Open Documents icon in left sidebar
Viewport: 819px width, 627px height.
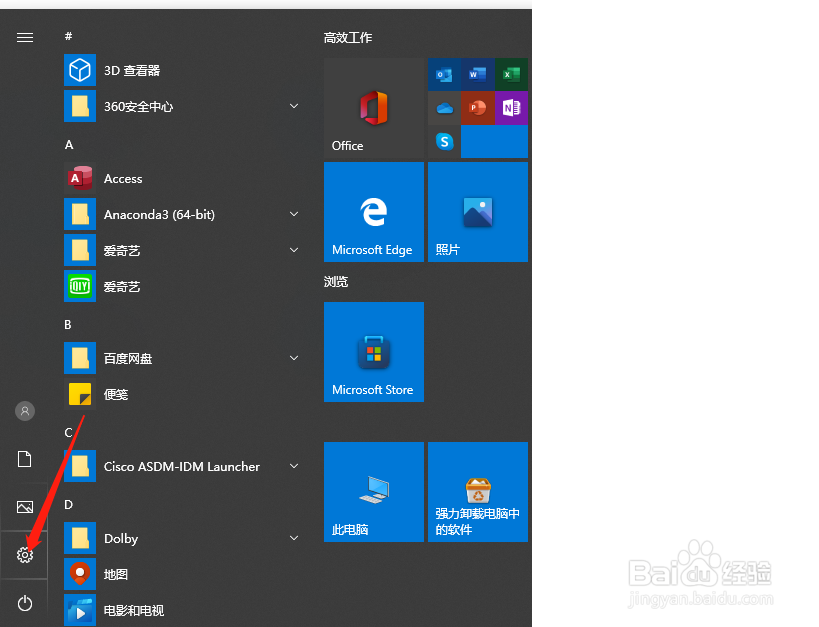coord(25,459)
